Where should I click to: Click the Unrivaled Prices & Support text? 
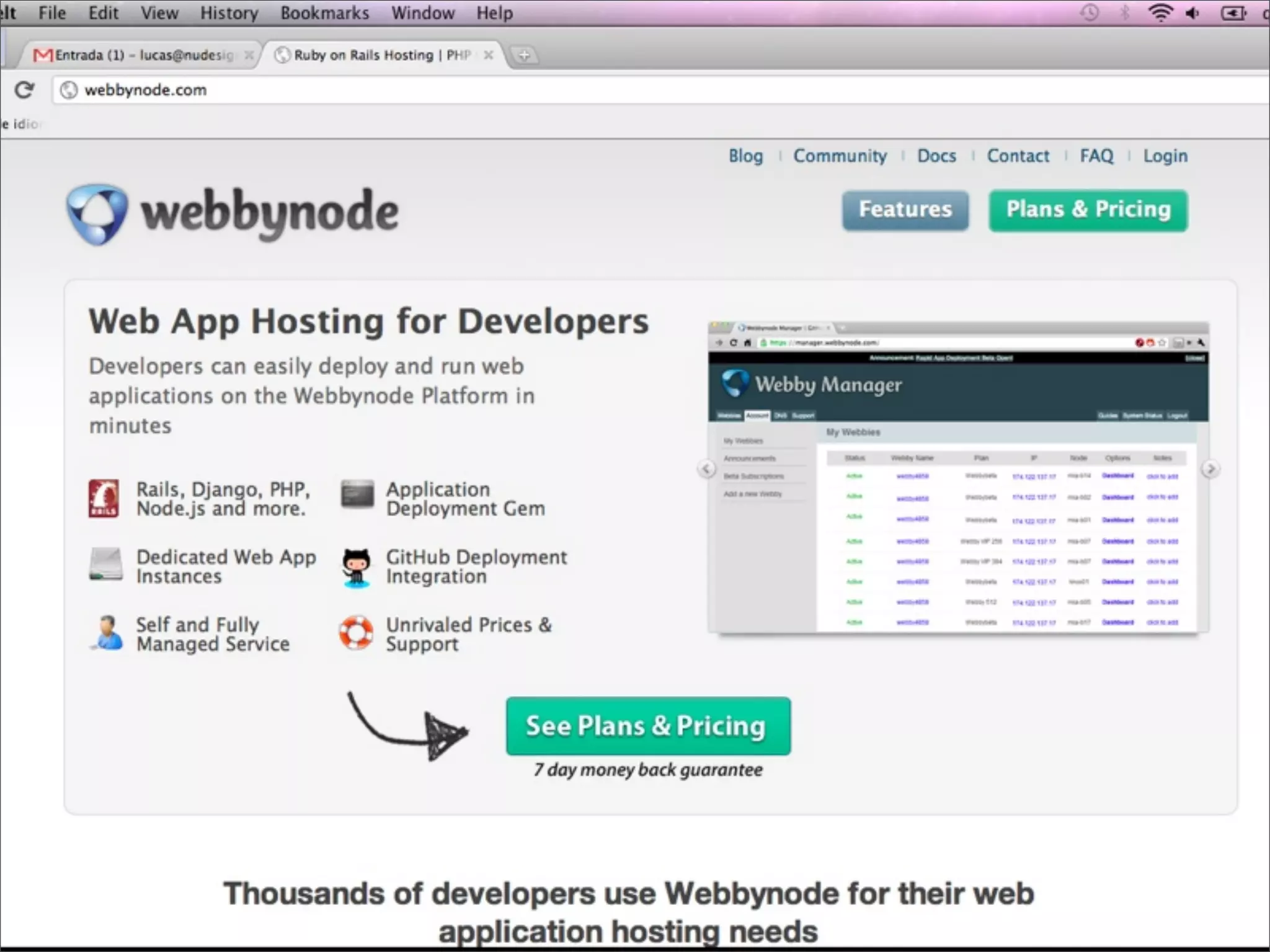click(x=469, y=634)
